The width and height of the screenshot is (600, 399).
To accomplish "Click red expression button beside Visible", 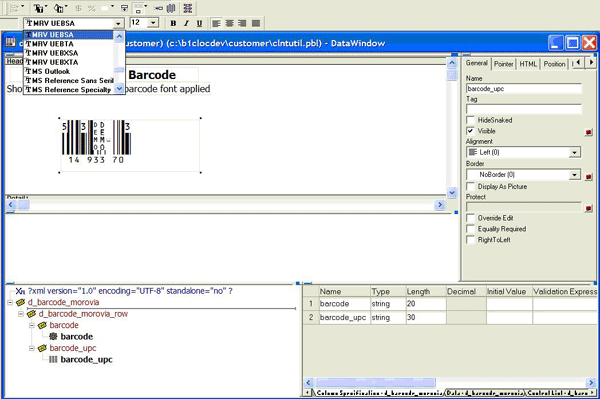I will click(589, 132).
